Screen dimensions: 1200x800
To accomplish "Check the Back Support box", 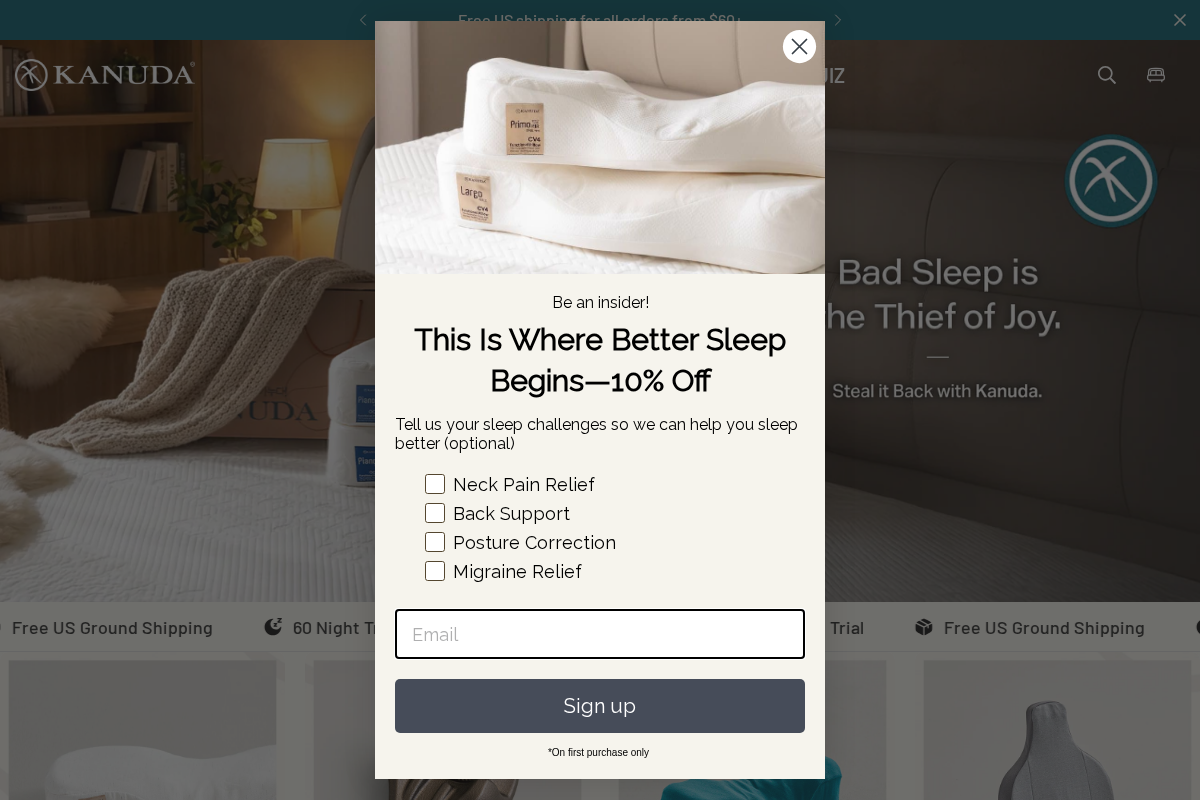I will click(x=435, y=513).
